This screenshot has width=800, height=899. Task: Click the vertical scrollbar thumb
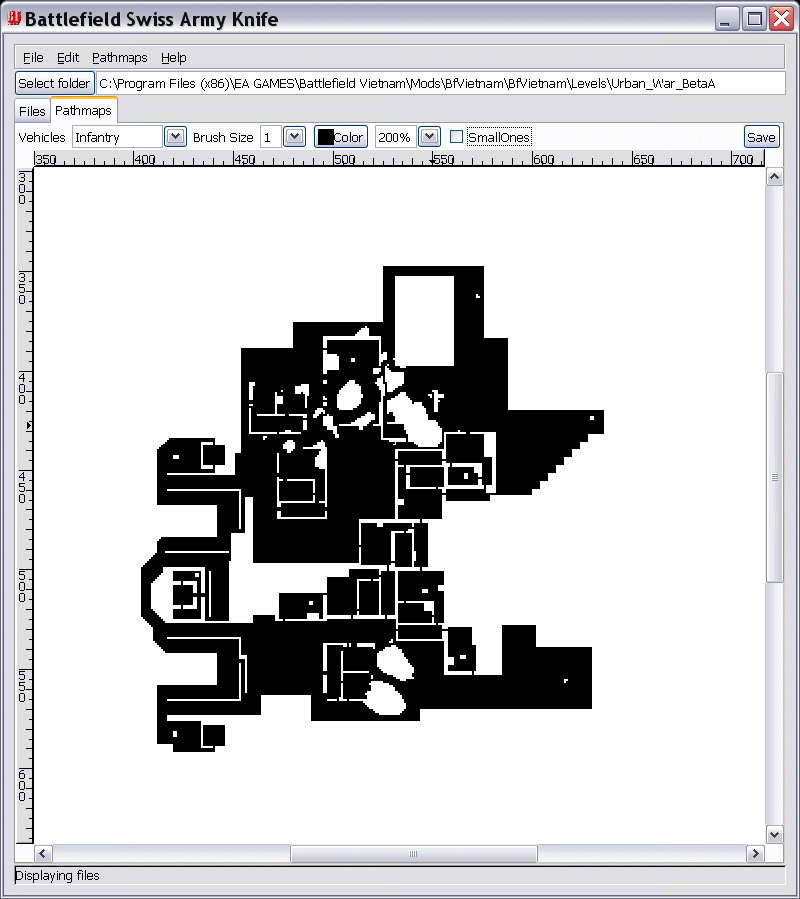[x=774, y=477]
